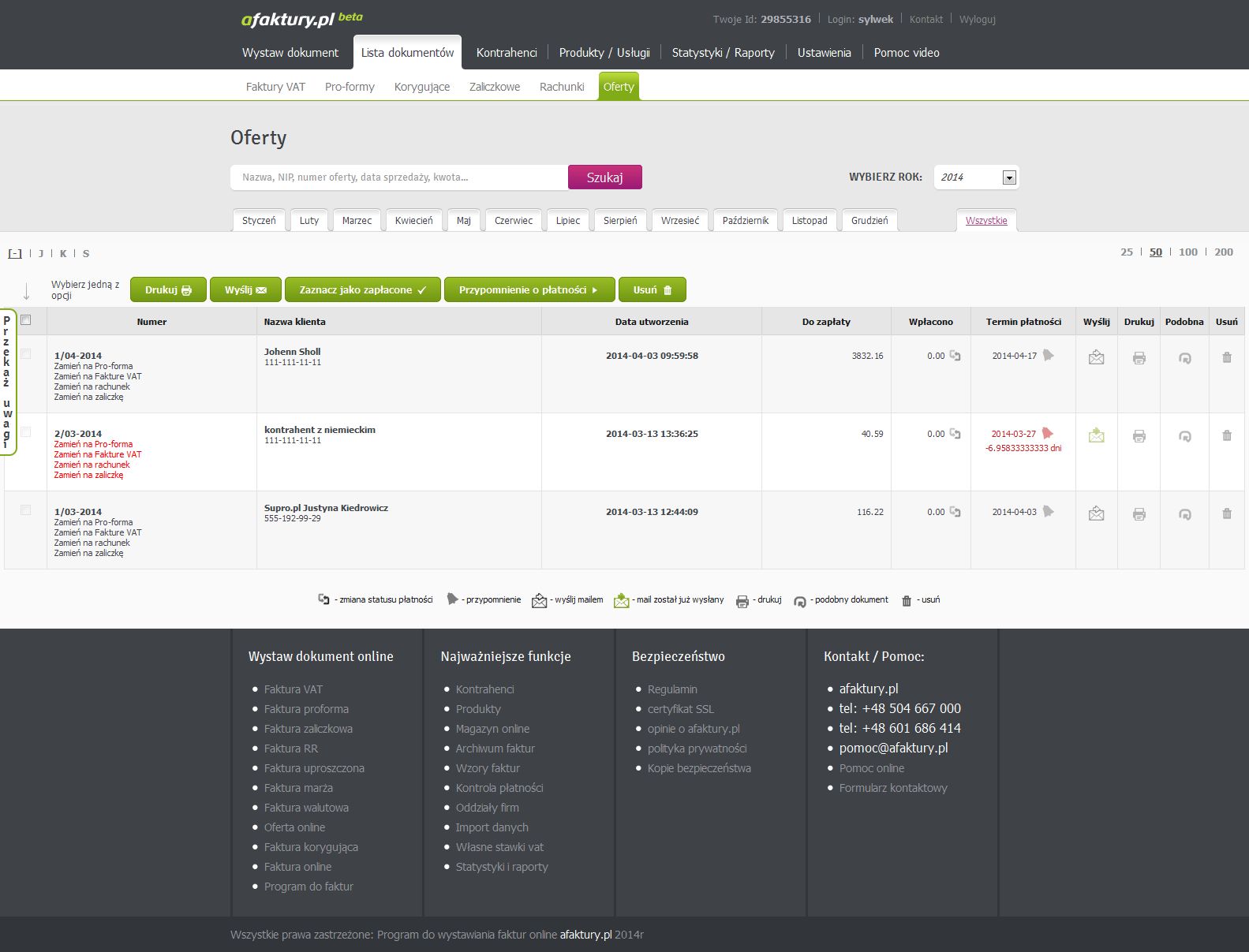
Task: Click Zamień na Fakturę VAT under 1/04-2014
Action: (x=98, y=376)
